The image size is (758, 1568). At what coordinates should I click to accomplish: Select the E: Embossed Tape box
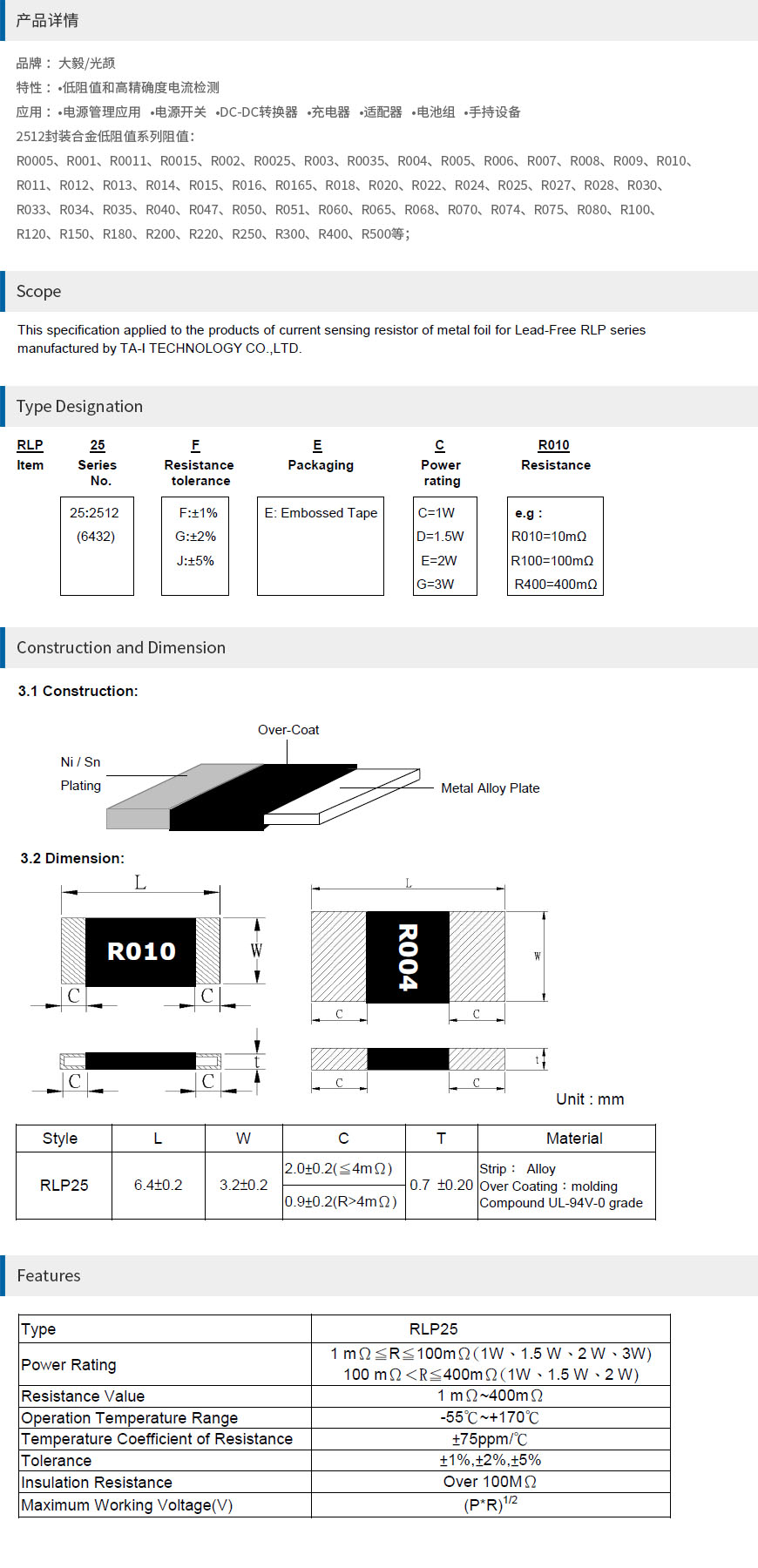pyautogui.click(x=321, y=546)
